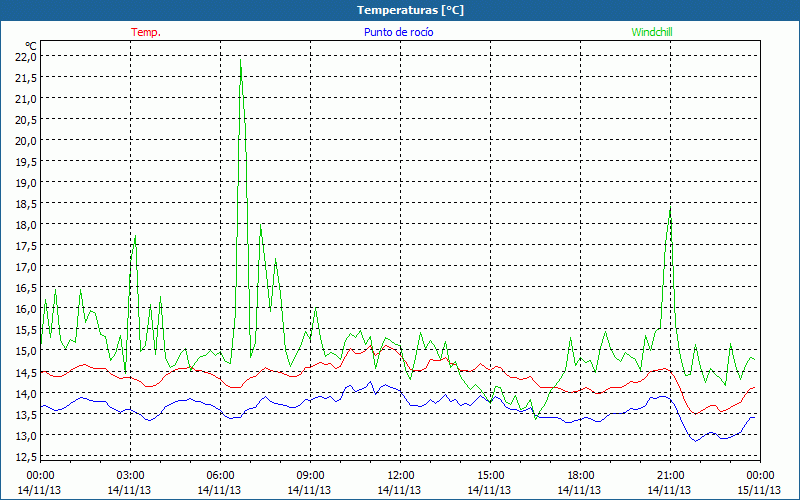Viewport: 800px width, 500px height.
Task: Click the 20,0 y-axis value
Action: click(26, 141)
